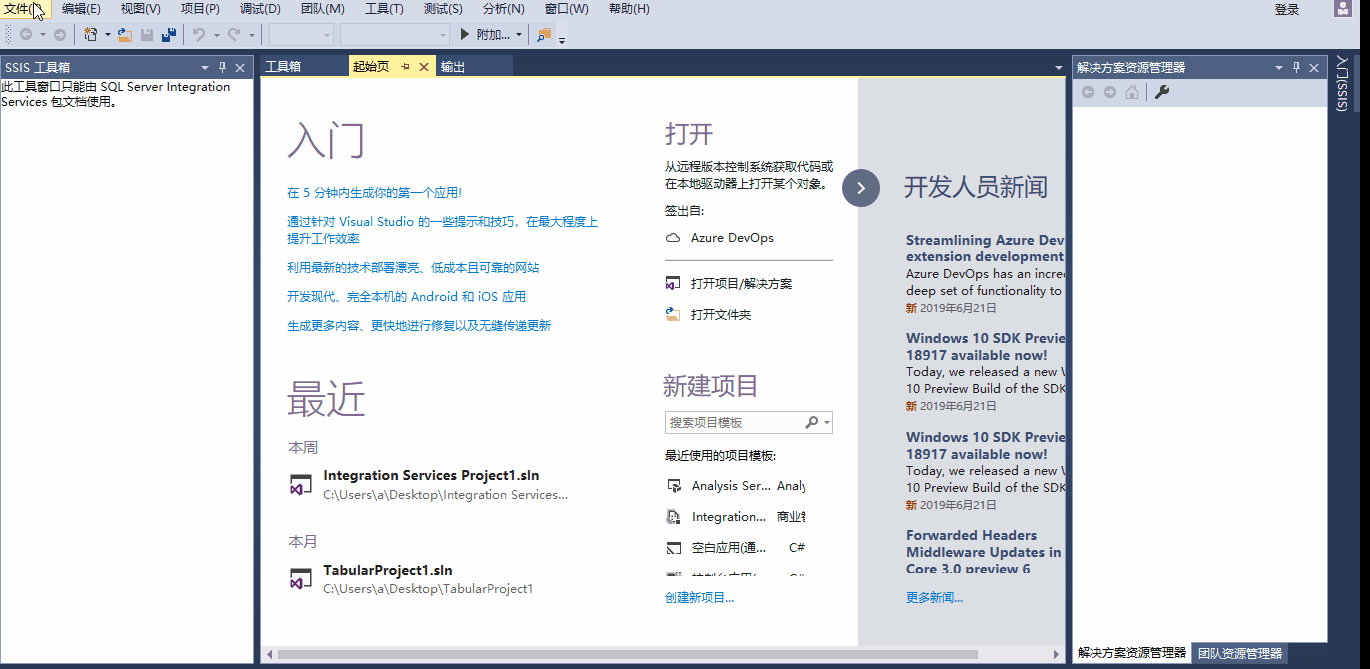Image resolution: width=1370 pixels, height=669 pixels.
Task: Click the 创建新项目... link
Action: point(699,598)
